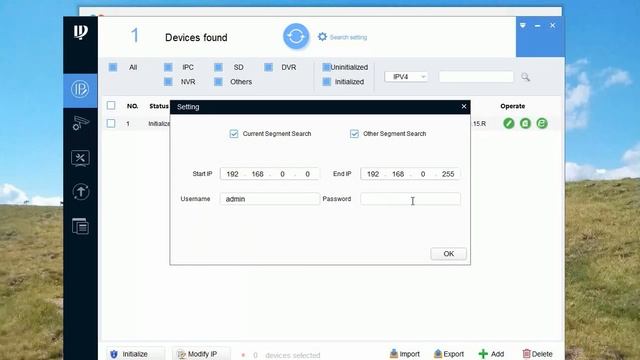Uncheck Current Segment Search
Viewport: 640px width, 360px height.
pyautogui.click(x=233, y=134)
